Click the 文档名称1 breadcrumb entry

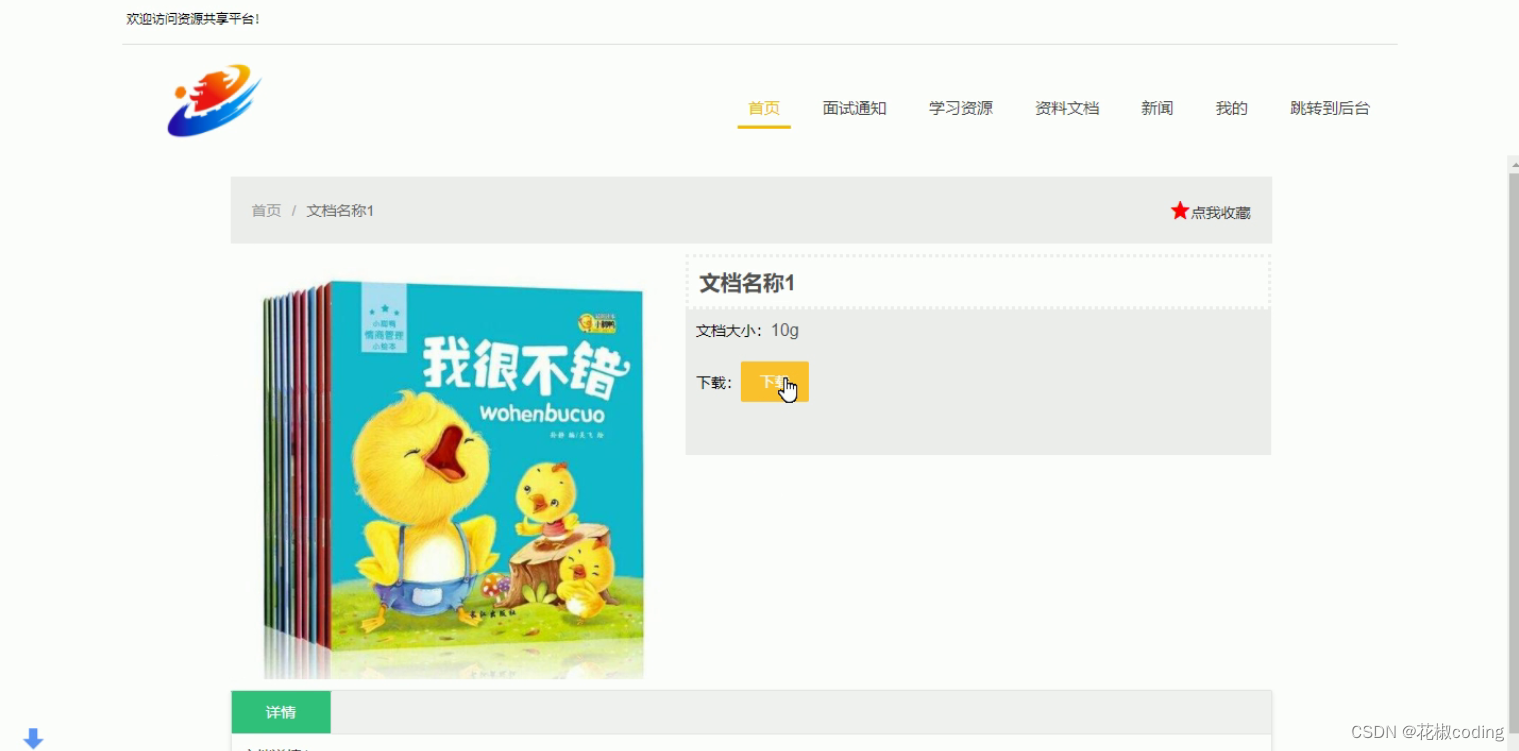click(x=340, y=210)
